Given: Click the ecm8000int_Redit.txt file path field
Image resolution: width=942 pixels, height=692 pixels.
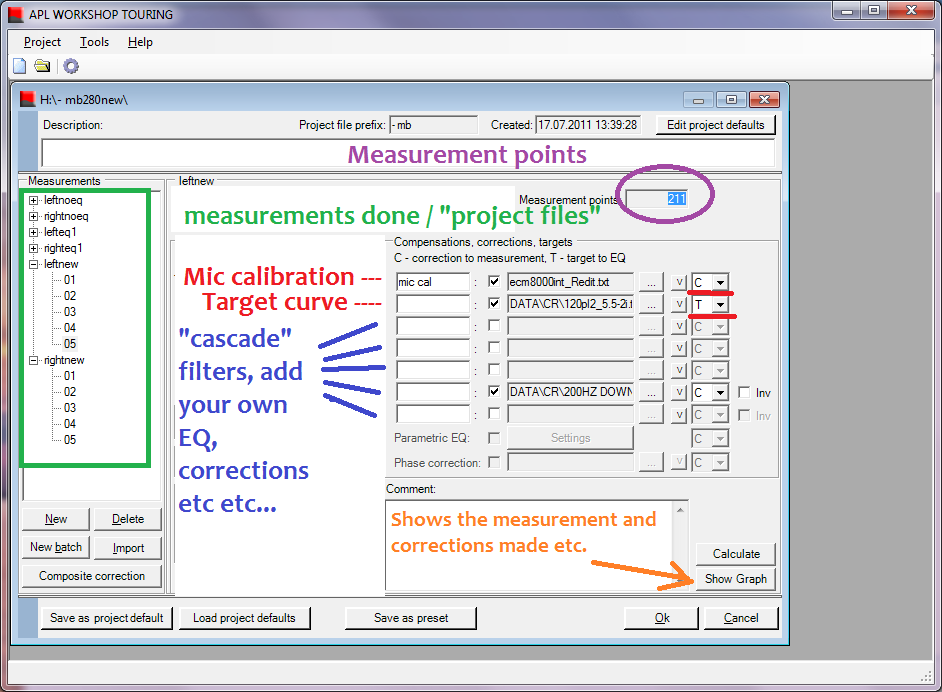Looking at the screenshot, I should click(x=570, y=282).
